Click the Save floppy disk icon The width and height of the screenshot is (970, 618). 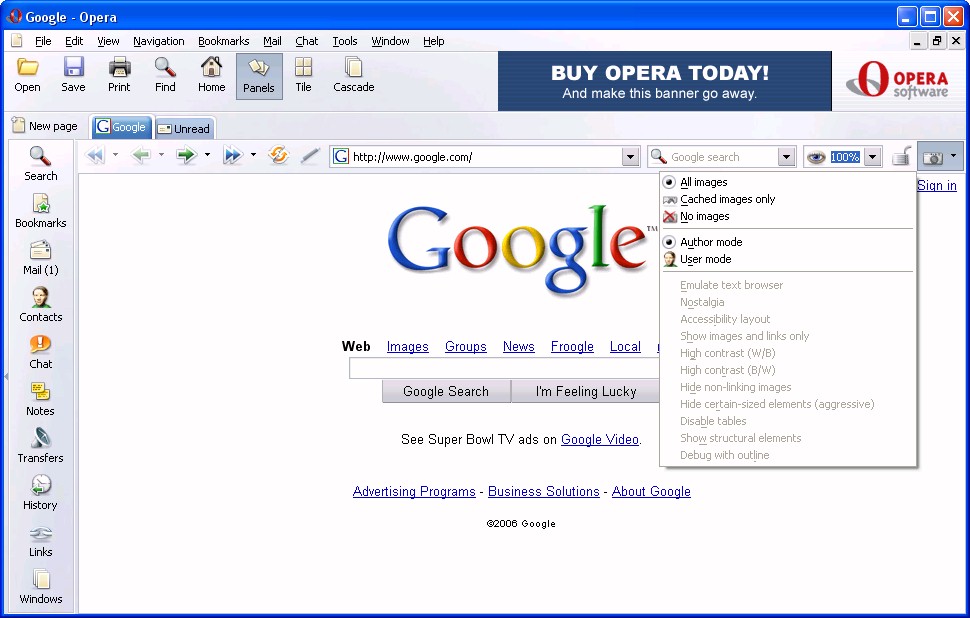[x=73, y=67]
